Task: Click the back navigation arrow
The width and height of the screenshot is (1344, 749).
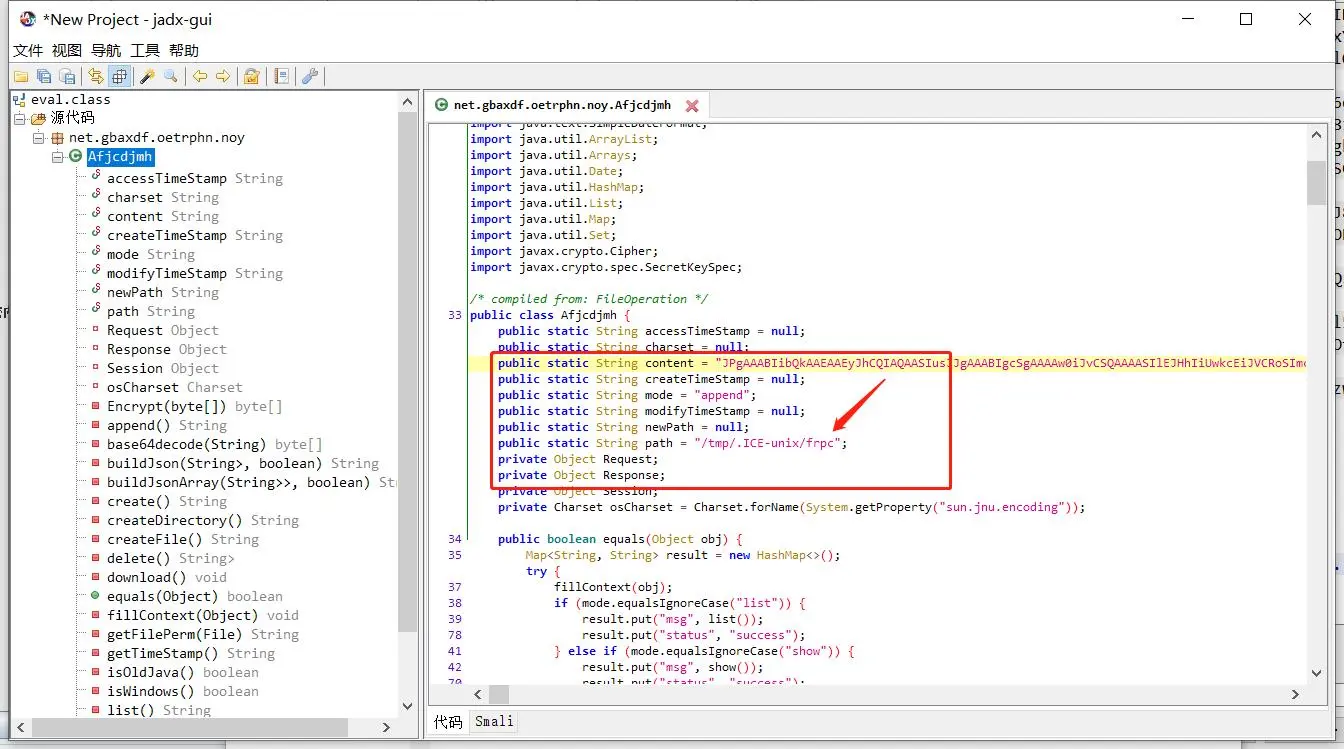Action: tap(200, 76)
